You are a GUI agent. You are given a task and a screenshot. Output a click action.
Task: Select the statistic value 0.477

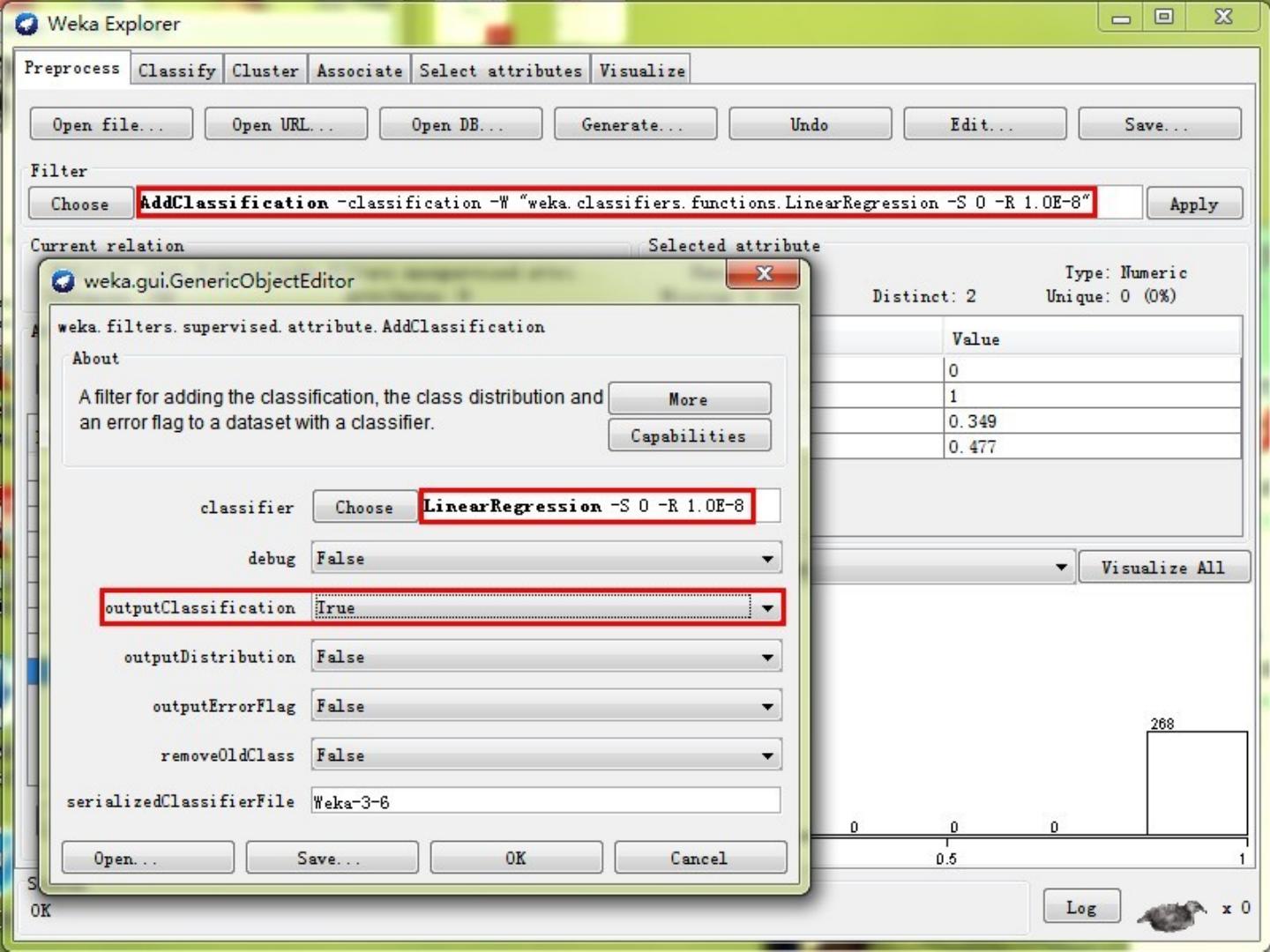click(1092, 447)
